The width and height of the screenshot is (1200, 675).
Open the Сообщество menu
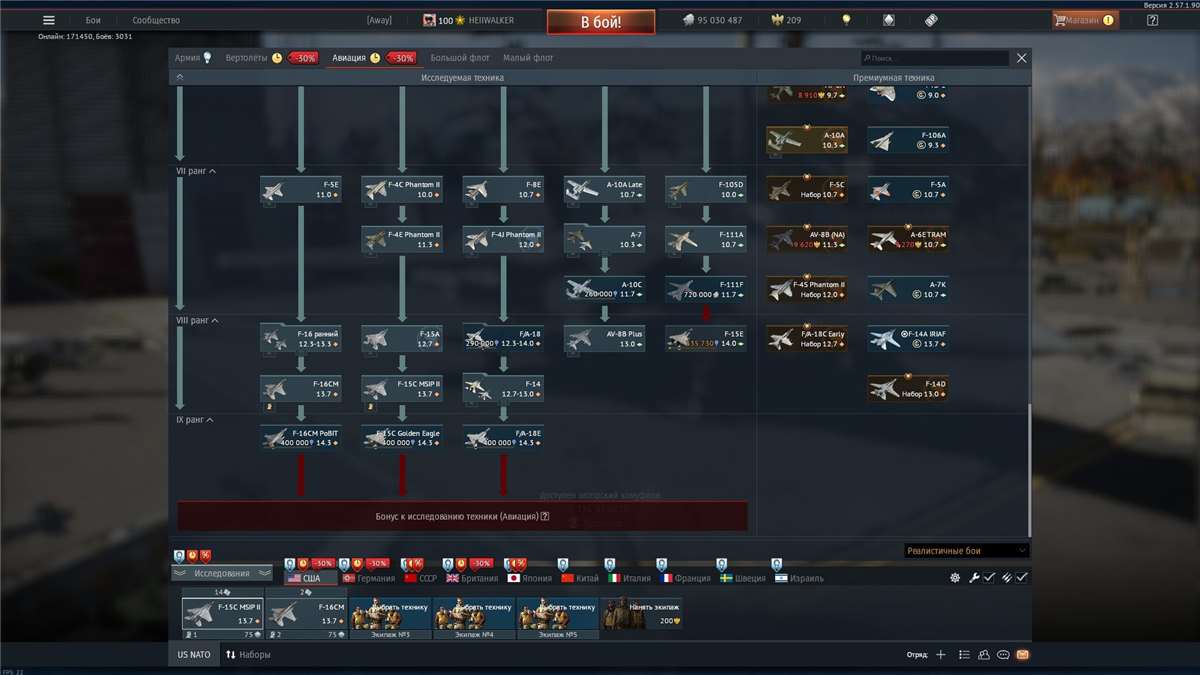pos(156,20)
